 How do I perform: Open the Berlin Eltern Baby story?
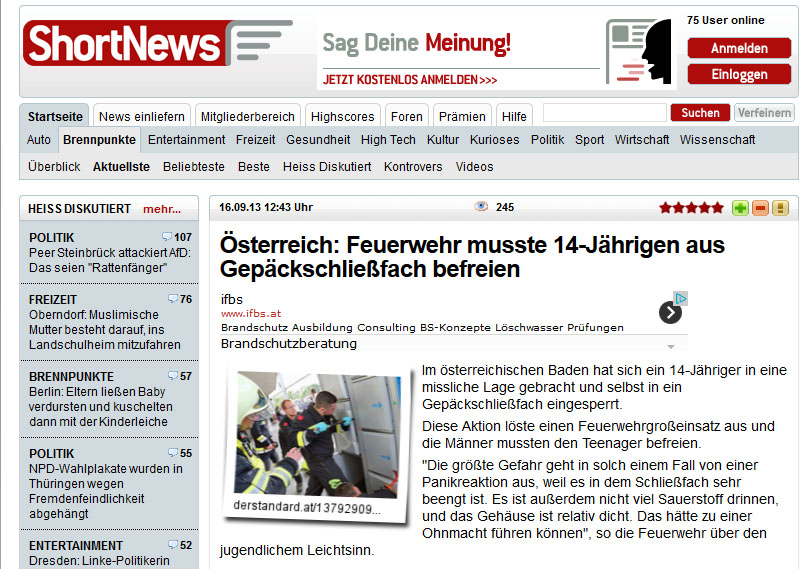(100, 406)
